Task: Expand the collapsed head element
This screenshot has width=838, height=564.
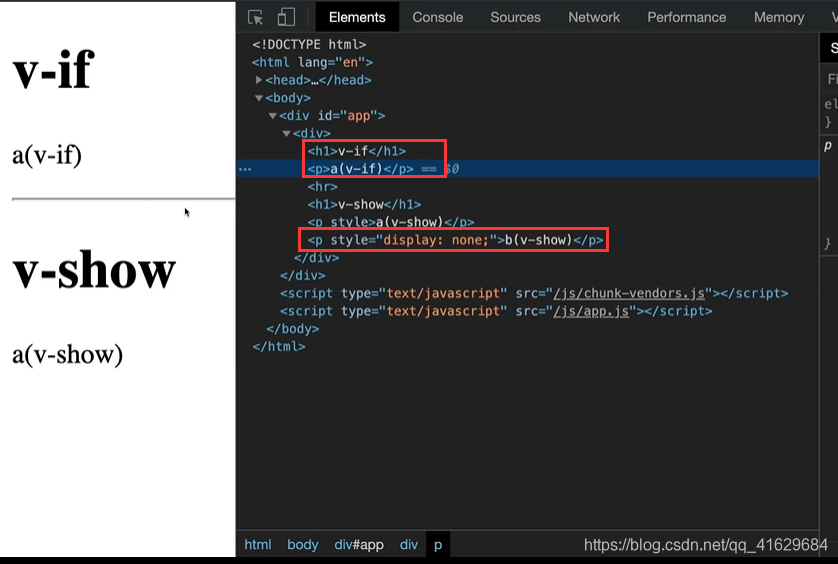Action: 259,80
